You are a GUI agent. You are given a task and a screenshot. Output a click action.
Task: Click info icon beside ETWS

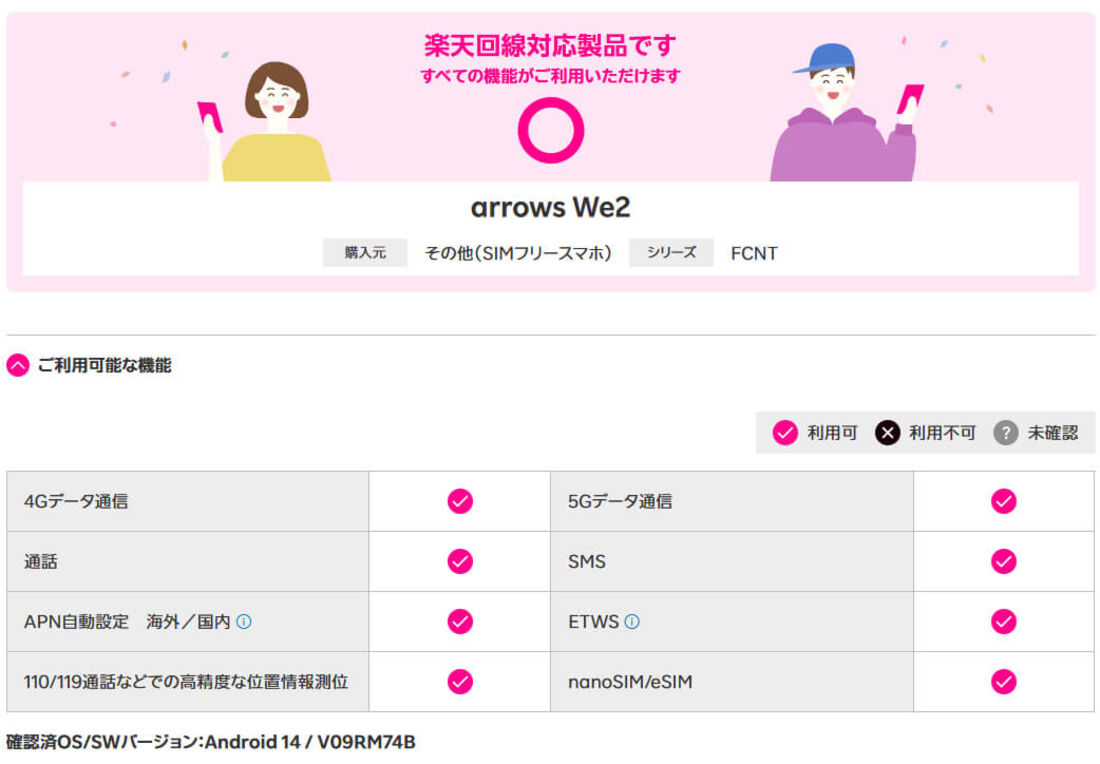(x=632, y=622)
